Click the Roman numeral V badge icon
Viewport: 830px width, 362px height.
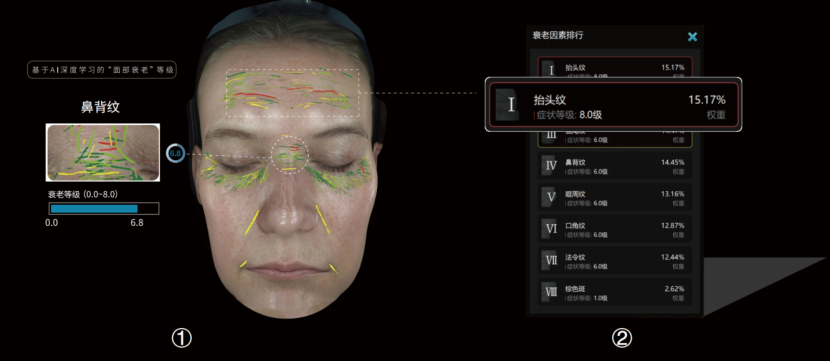pos(551,197)
